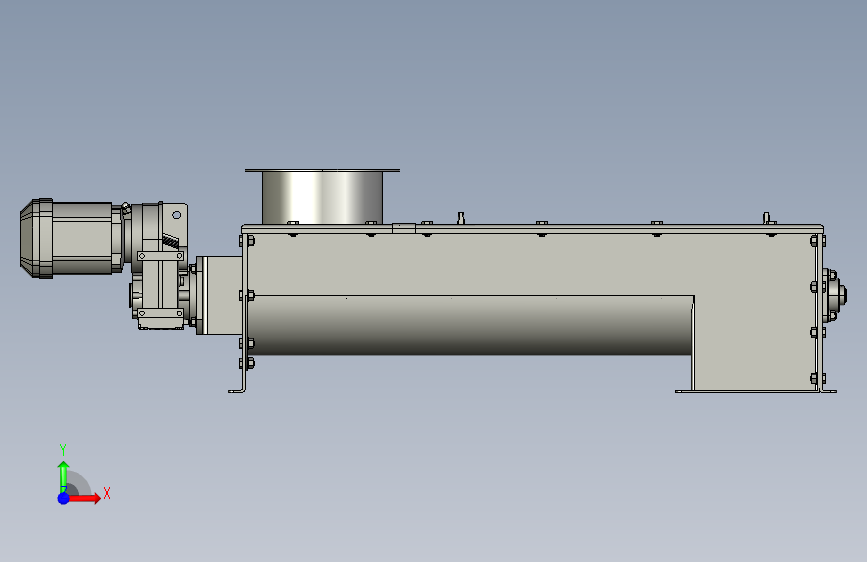Screen dimensions: 867x562
Task: Select the end bearing flange on right side
Action: point(834,295)
